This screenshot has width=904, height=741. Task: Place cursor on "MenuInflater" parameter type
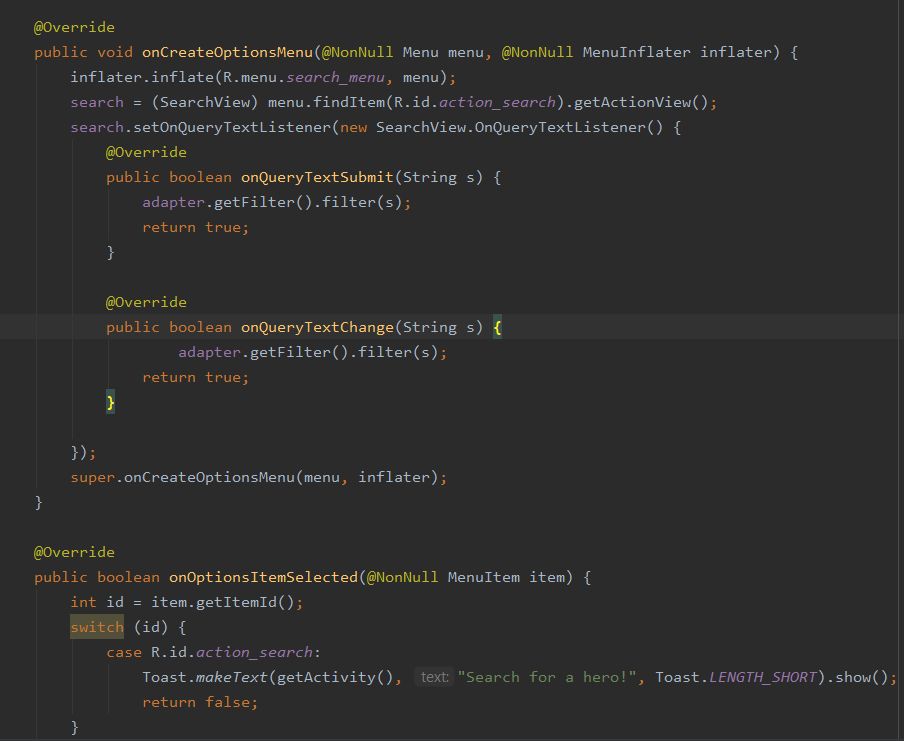[636, 52]
